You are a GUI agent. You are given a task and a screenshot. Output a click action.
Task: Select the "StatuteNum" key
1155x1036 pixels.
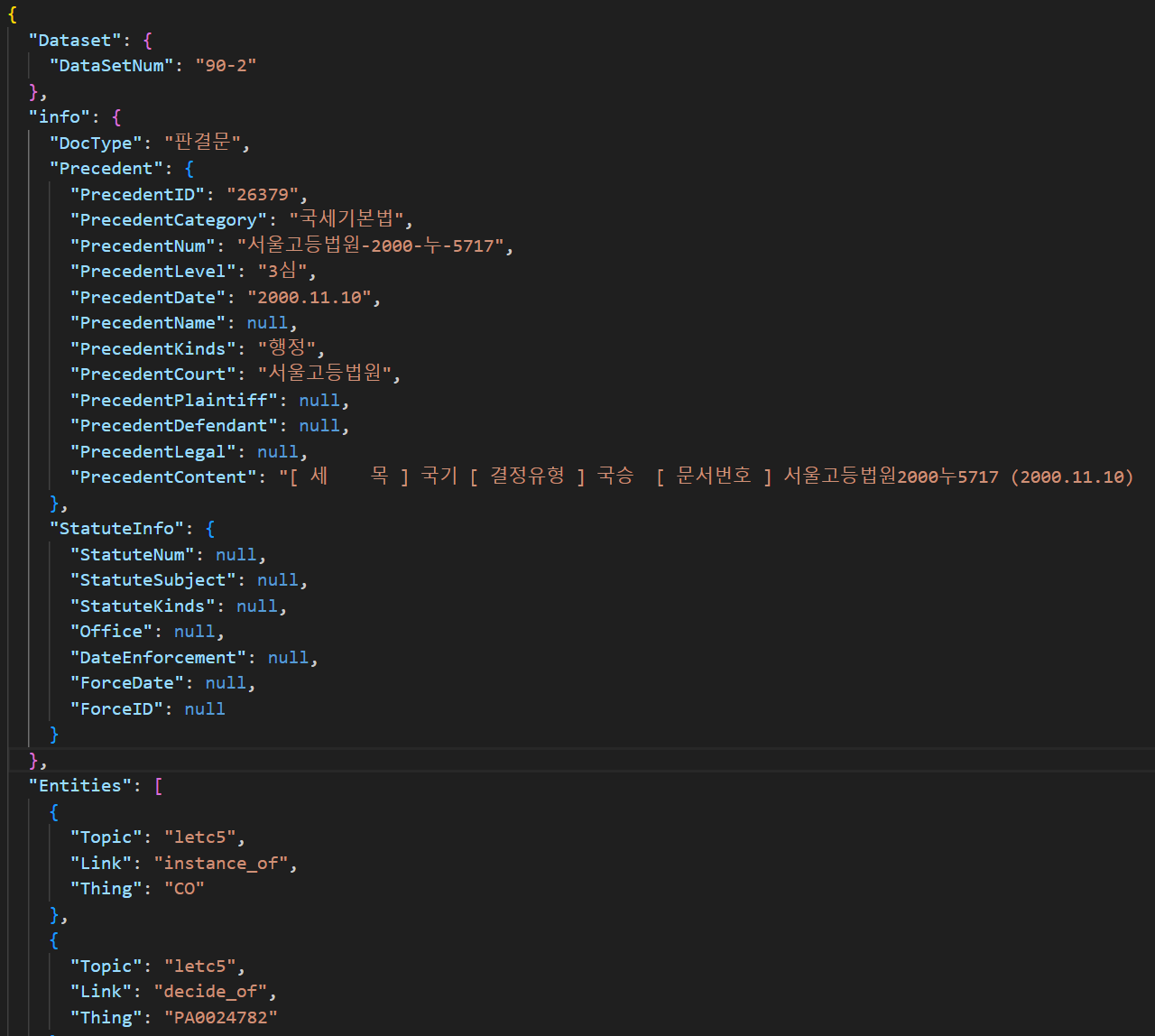pos(133,555)
